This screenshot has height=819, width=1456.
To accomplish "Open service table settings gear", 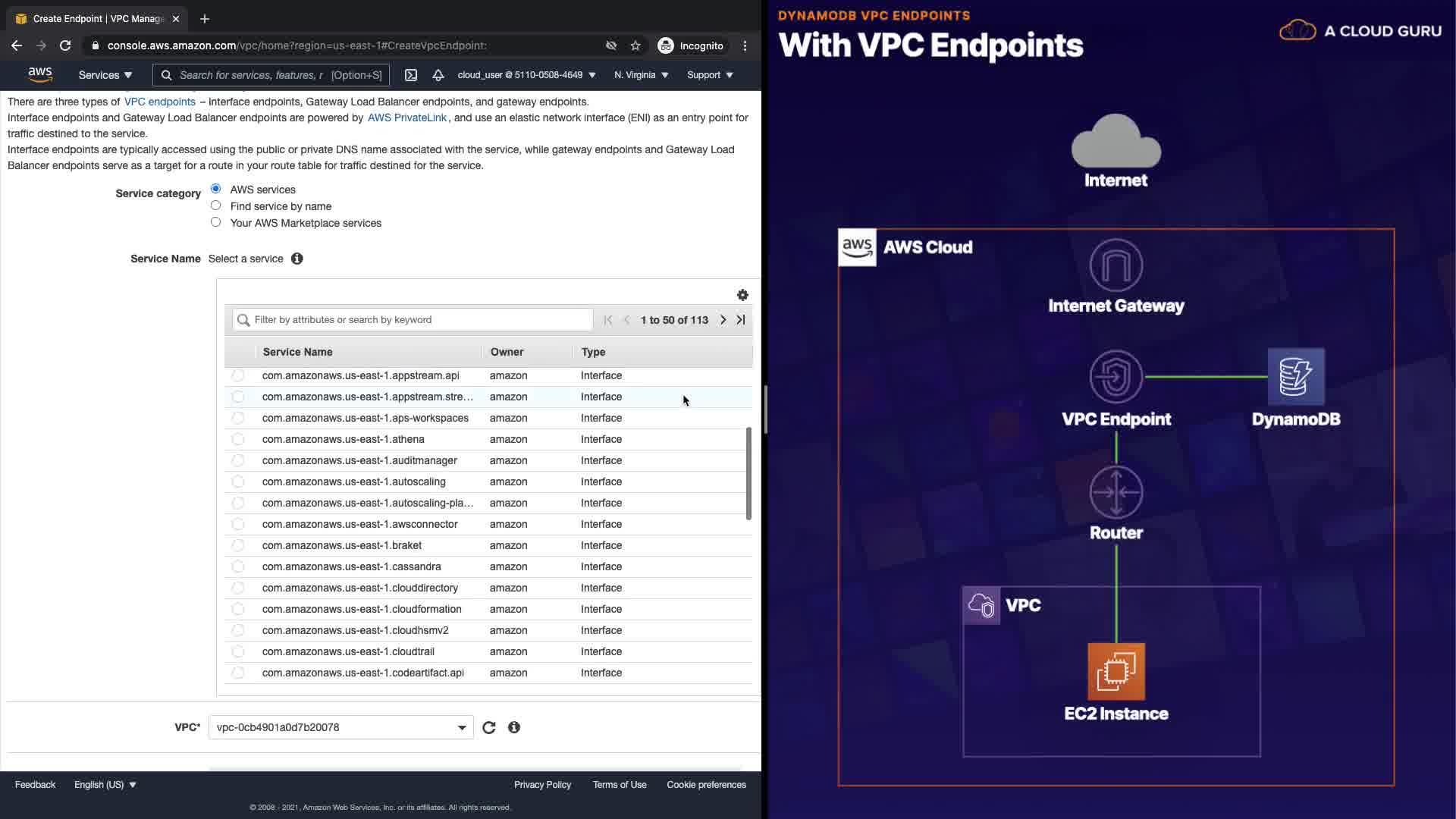I will (742, 295).
